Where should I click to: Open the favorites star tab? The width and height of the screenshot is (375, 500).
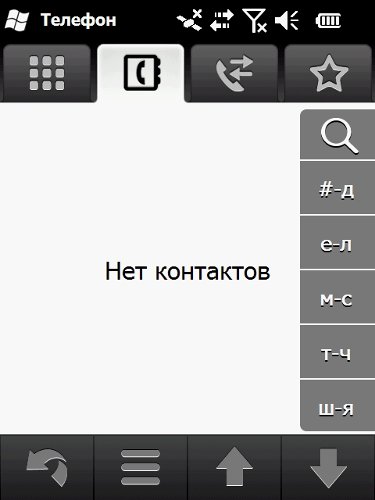click(328, 73)
